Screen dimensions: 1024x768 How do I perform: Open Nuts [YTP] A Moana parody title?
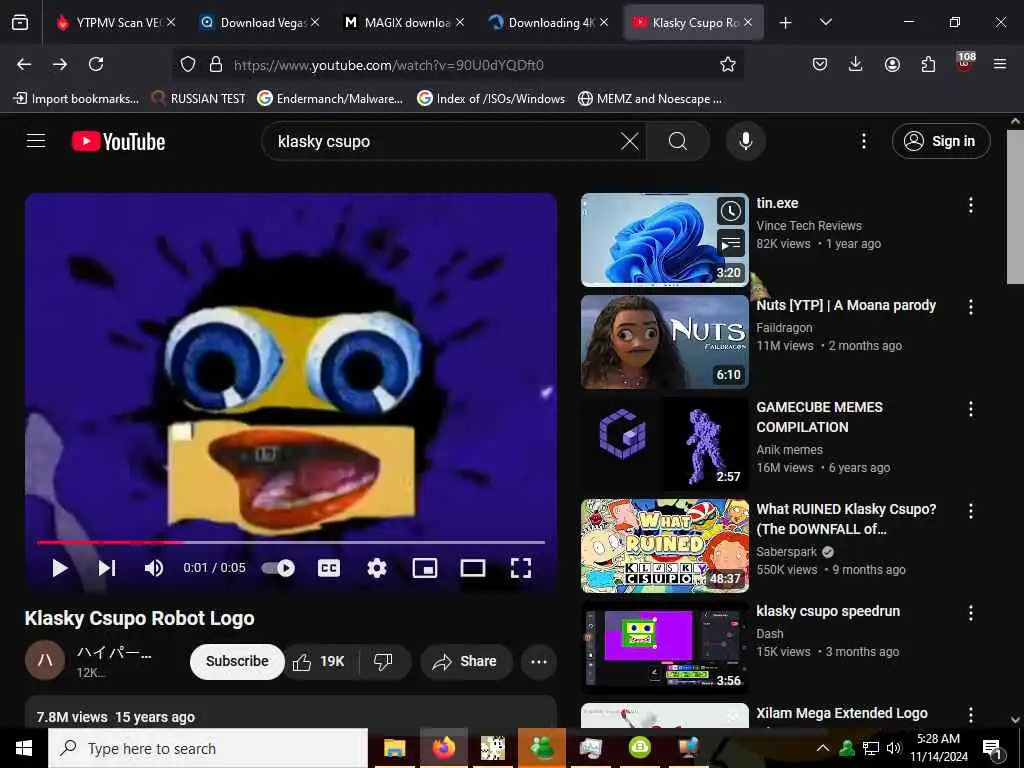point(846,305)
